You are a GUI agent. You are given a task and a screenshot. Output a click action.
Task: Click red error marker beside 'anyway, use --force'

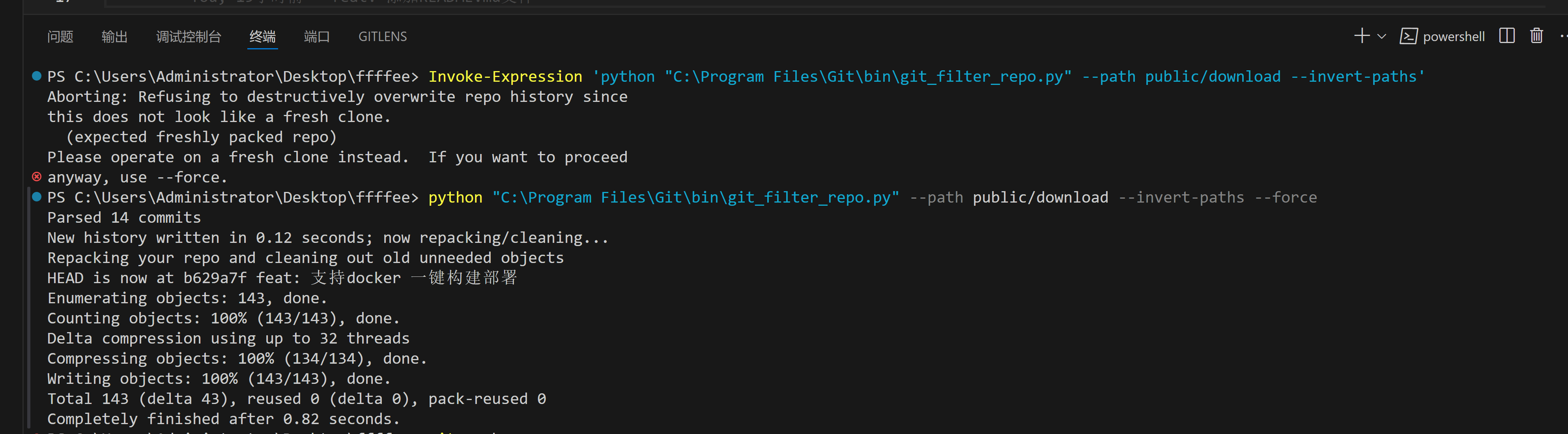pos(37,177)
